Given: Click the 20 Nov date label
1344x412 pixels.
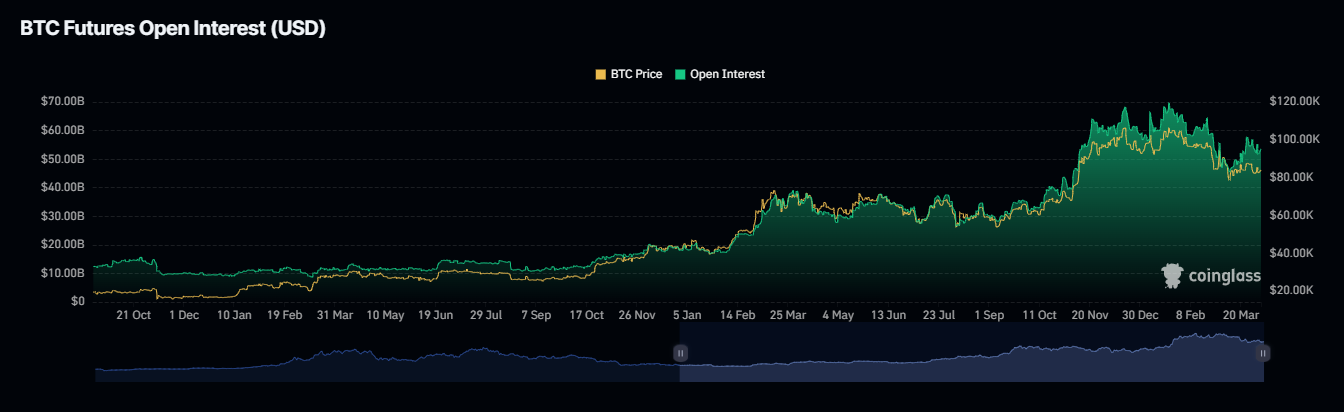Looking at the screenshot, I should click(x=1090, y=315).
